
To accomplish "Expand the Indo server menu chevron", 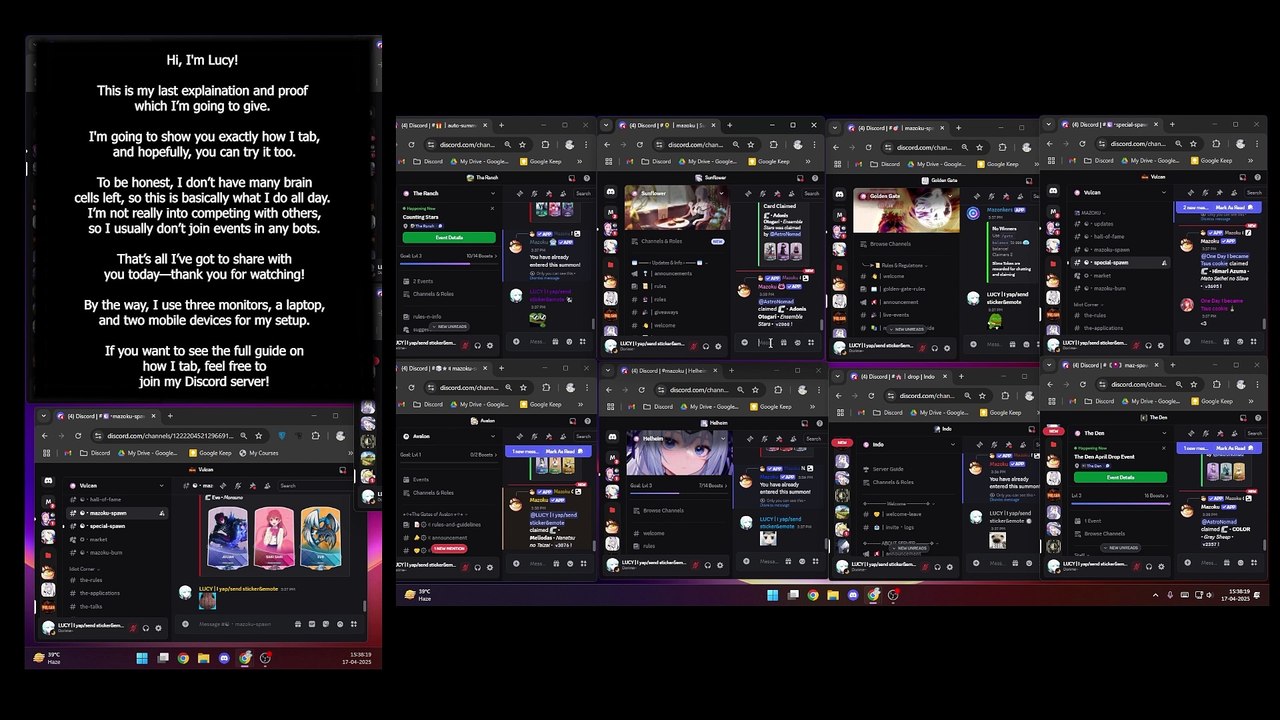I will pyautogui.click(x=952, y=444).
